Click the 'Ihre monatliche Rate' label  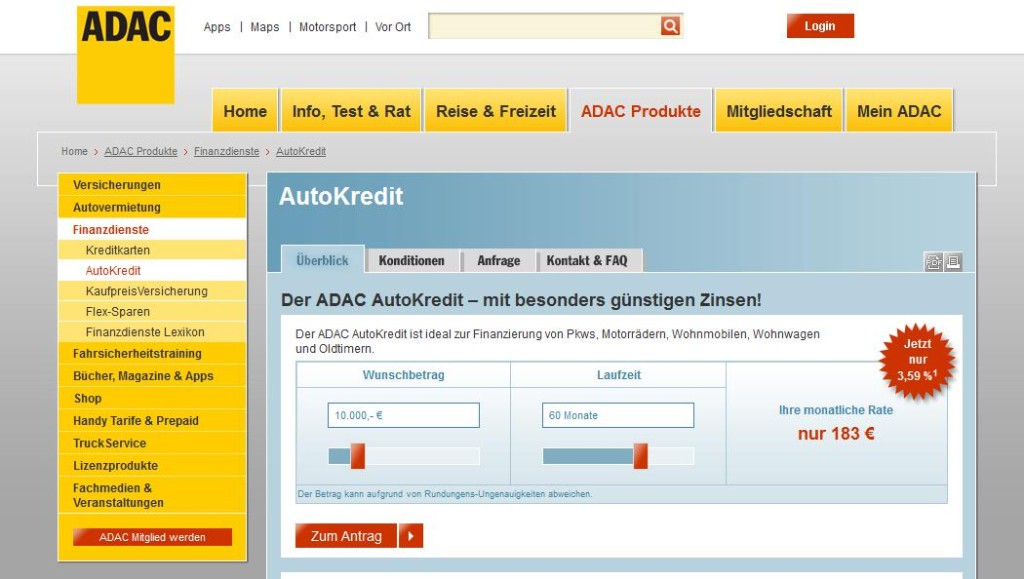click(x=836, y=410)
